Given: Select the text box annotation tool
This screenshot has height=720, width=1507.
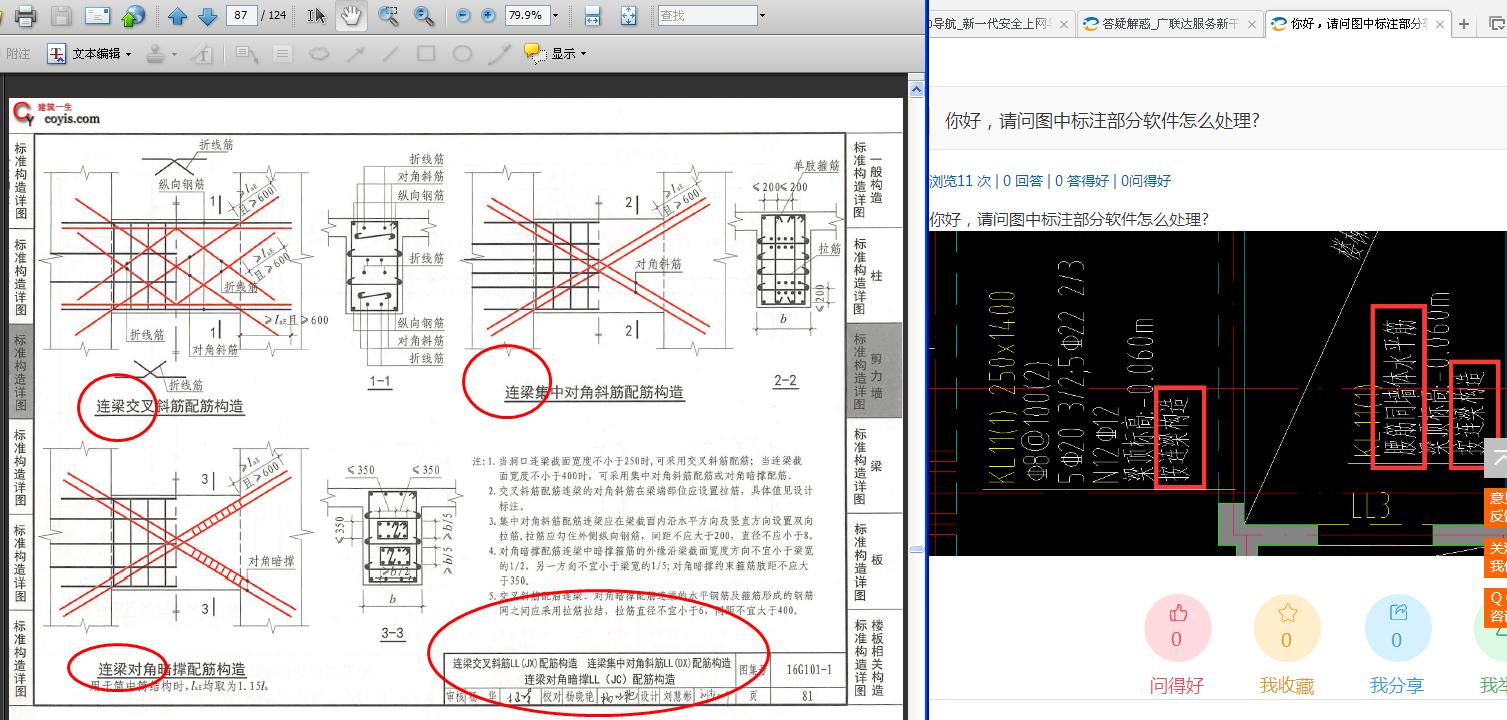Looking at the screenshot, I should (203, 54).
